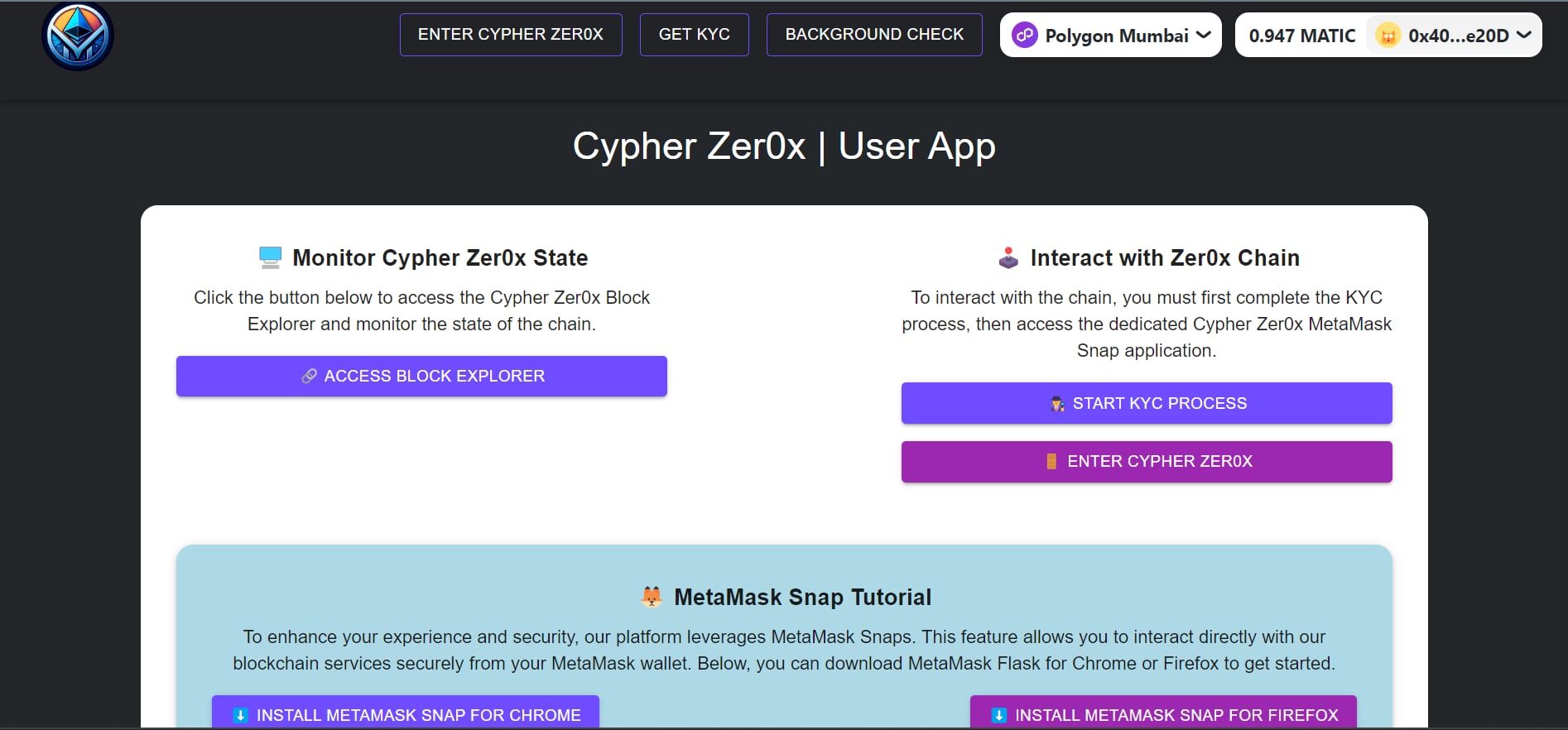Click the Cypher Zer0x logo icon
Image resolution: width=1568 pixels, height=730 pixels.
(78, 36)
